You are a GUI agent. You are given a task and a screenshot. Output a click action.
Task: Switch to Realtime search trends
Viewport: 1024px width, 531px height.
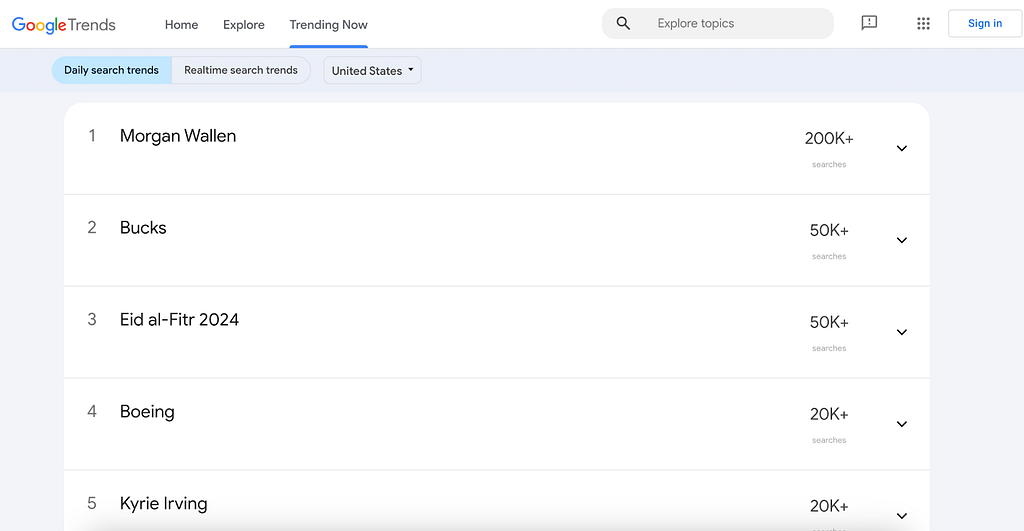pyautogui.click(x=241, y=70)
